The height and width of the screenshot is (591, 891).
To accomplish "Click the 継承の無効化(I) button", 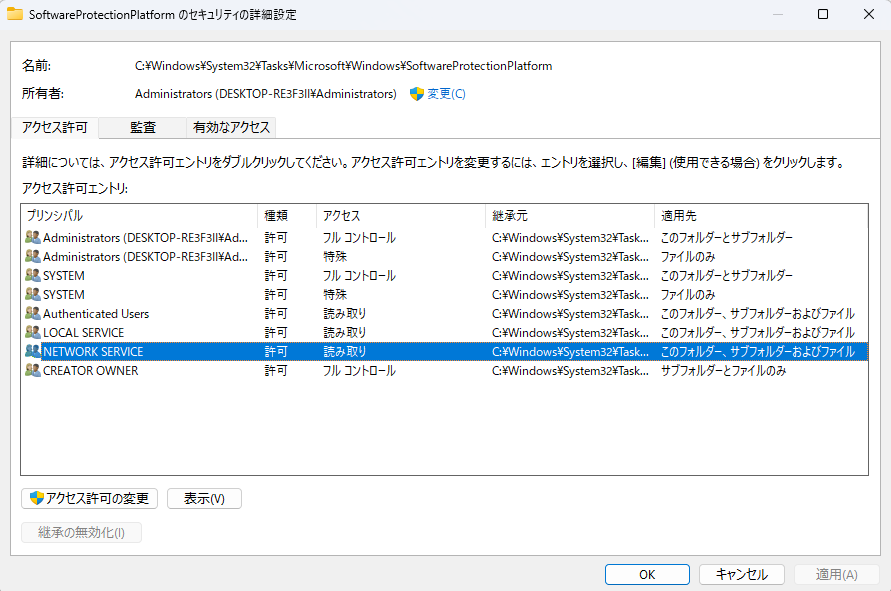I will click(x=81, y=532).
